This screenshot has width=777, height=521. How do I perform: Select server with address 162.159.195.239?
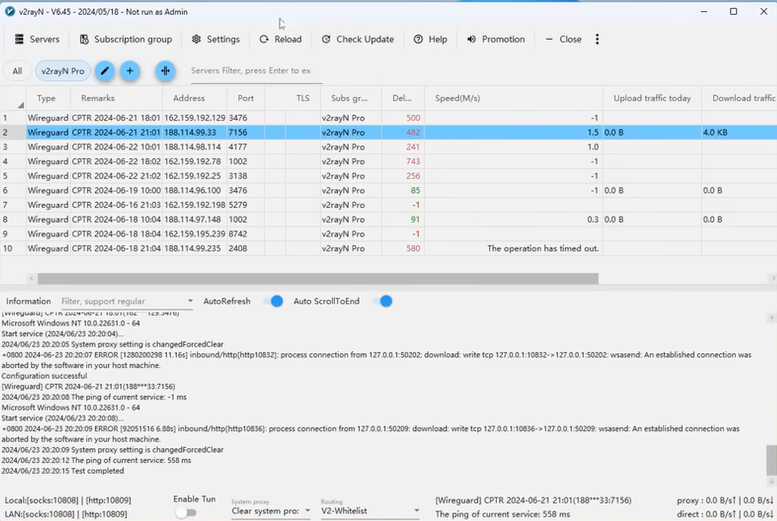click(388, 234)
